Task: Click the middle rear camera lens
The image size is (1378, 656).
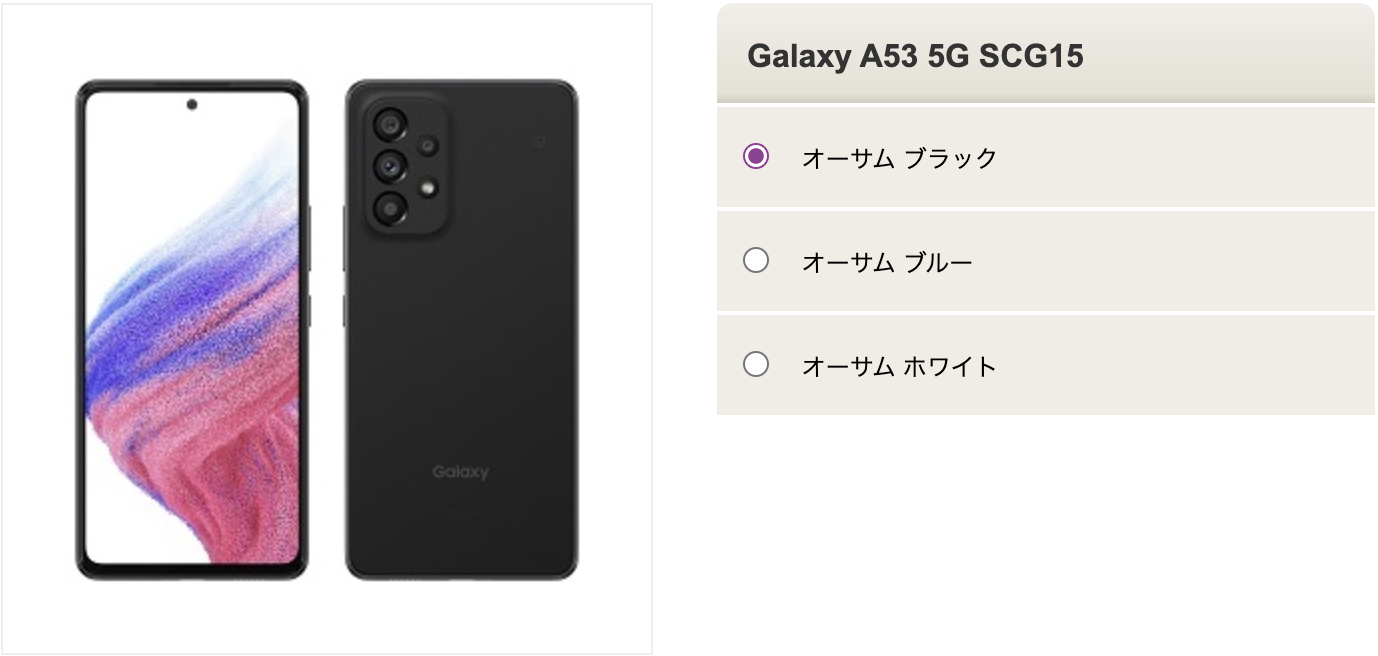Action: [389, 165]
